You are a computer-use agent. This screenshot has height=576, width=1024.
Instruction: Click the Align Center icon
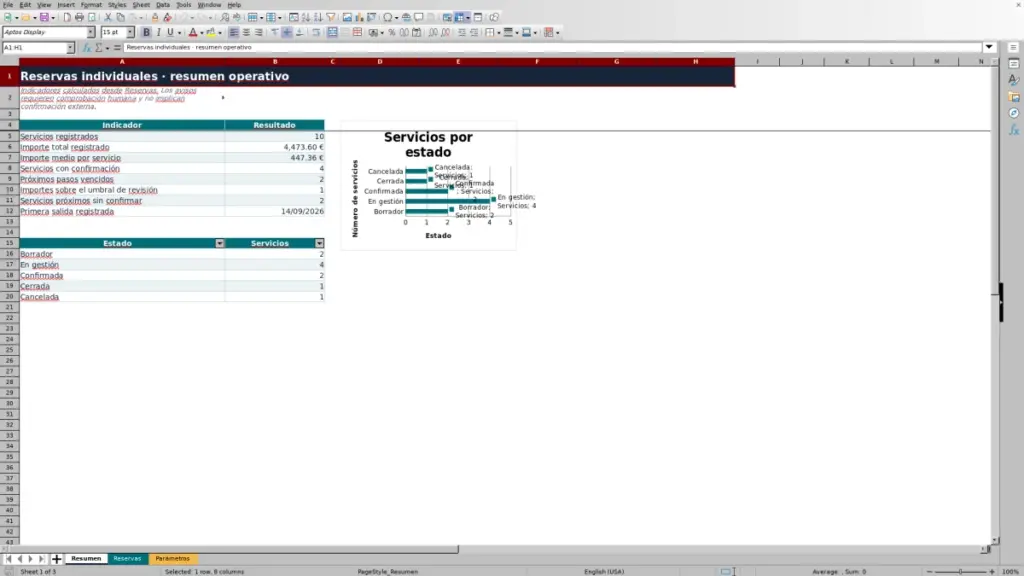click(246, 33)
